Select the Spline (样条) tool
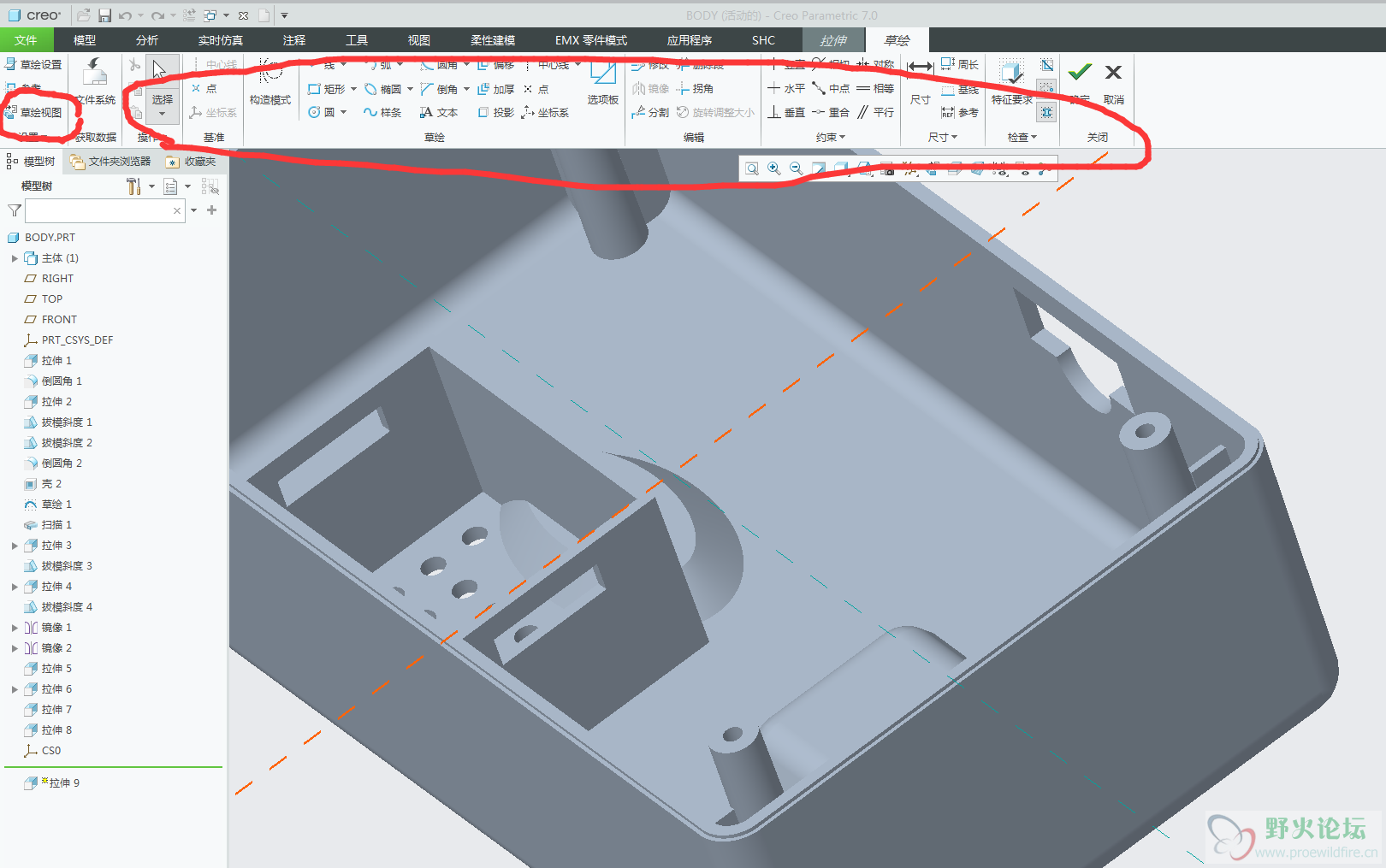1386x868 pixels. point(382,112)
